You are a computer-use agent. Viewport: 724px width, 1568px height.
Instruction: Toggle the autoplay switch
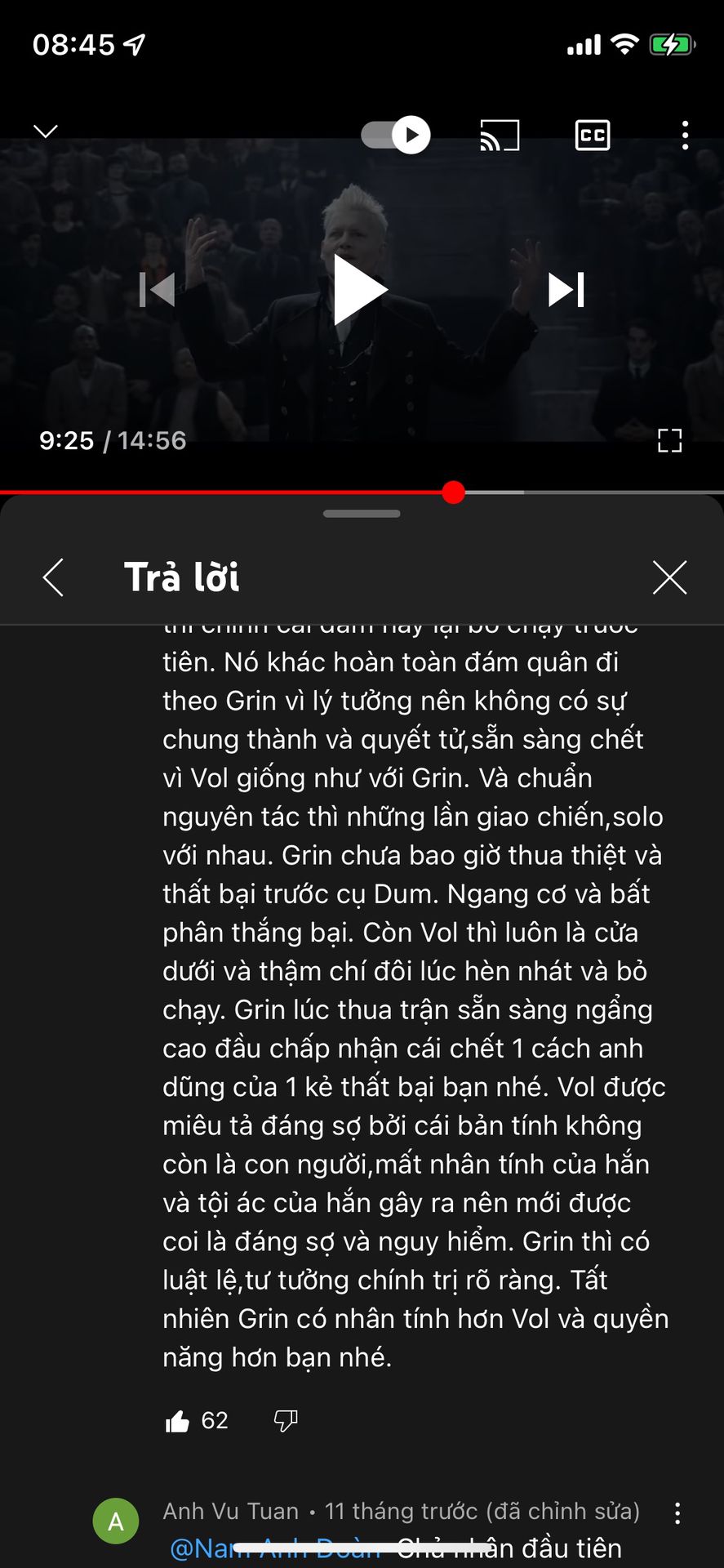tap(396, 135)
